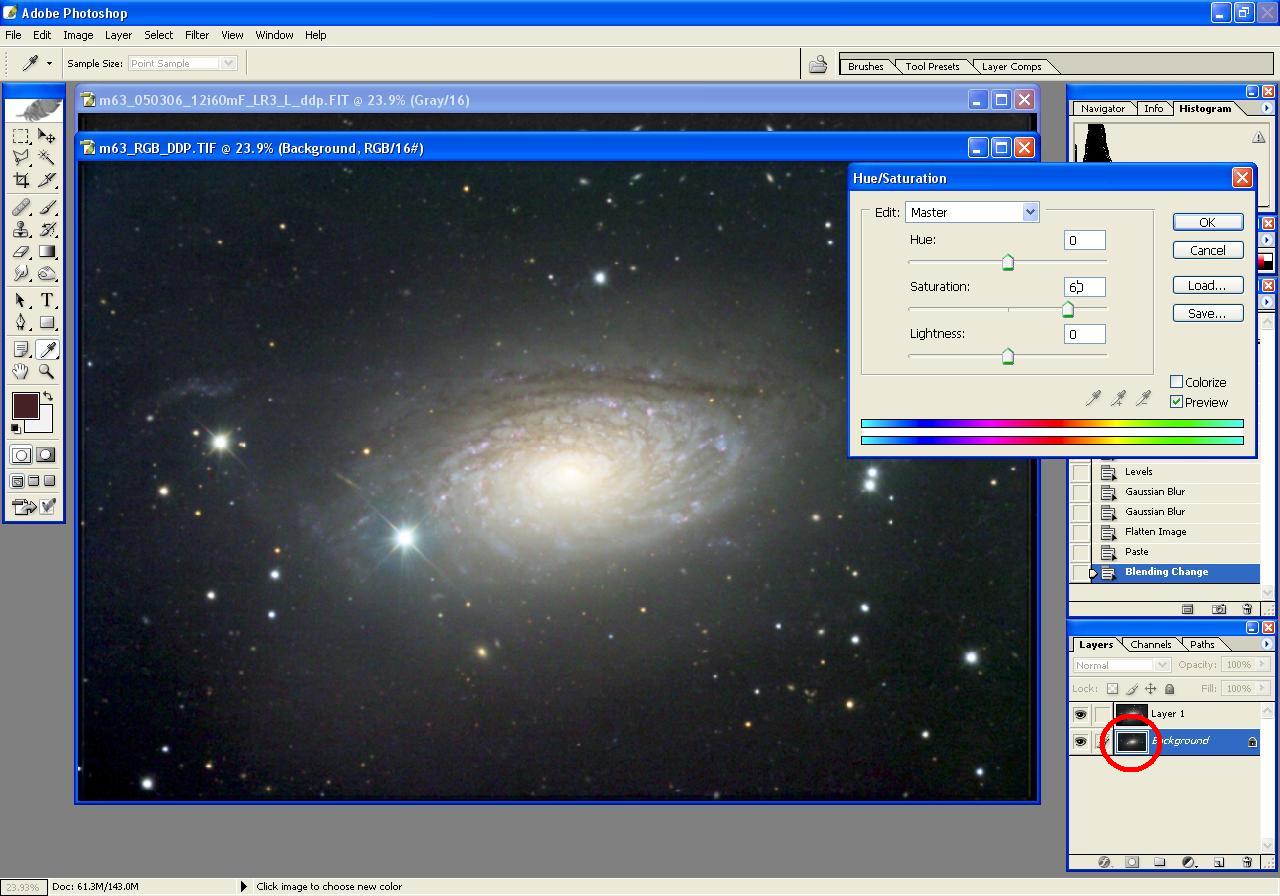Switch to Standard editing mode

[21, 455]
